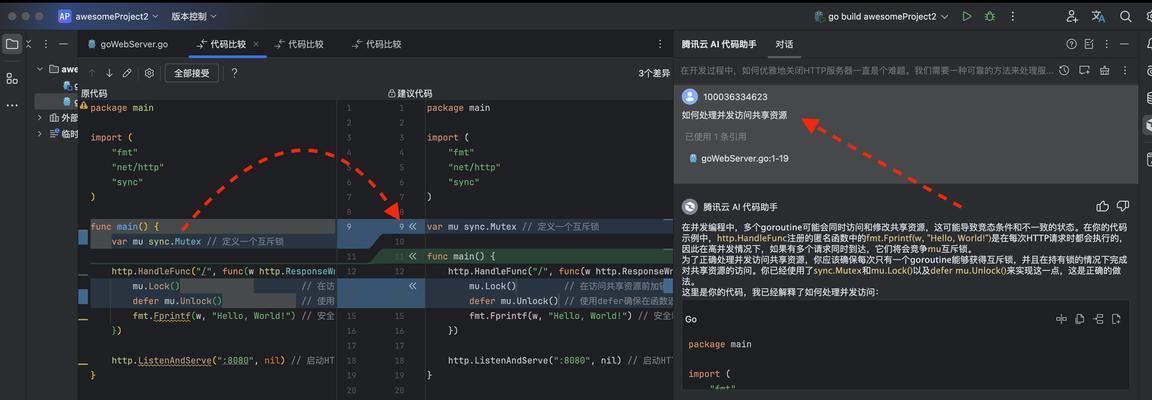Jump to the next difference with the down arrow
The width and height of the screenshot is (1152, 400).
(109, 73)
